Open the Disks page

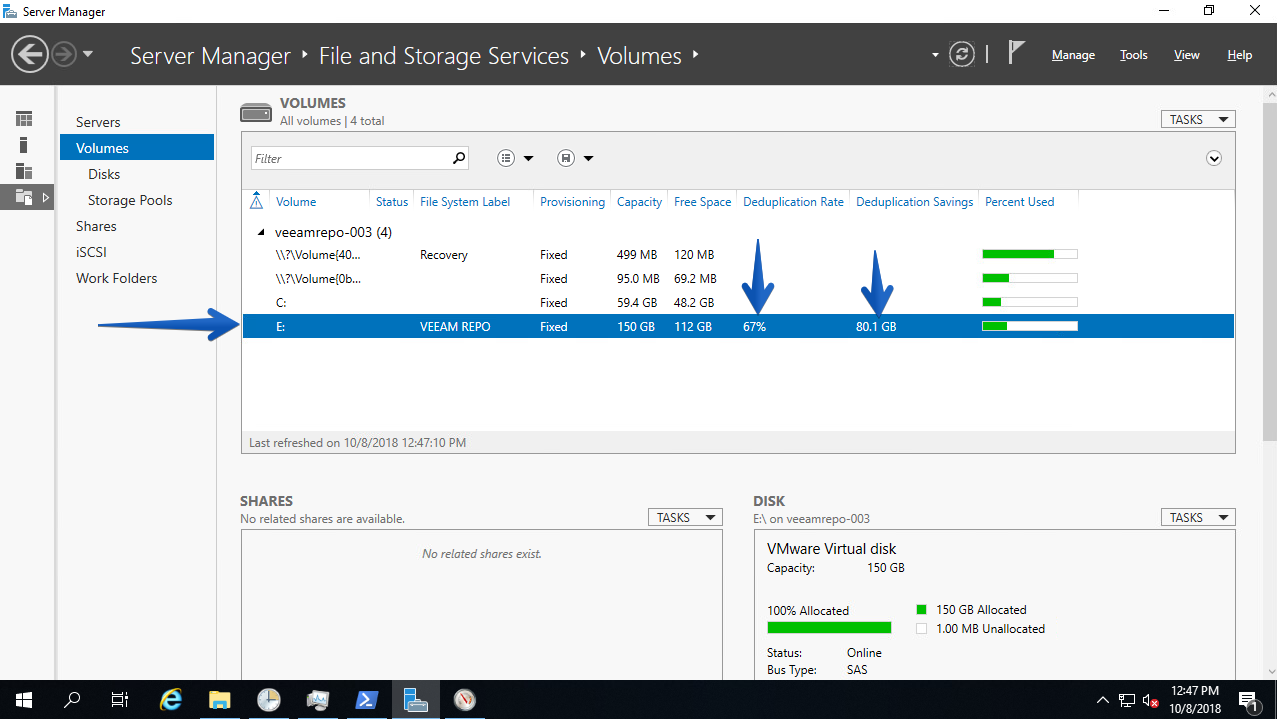104,174
